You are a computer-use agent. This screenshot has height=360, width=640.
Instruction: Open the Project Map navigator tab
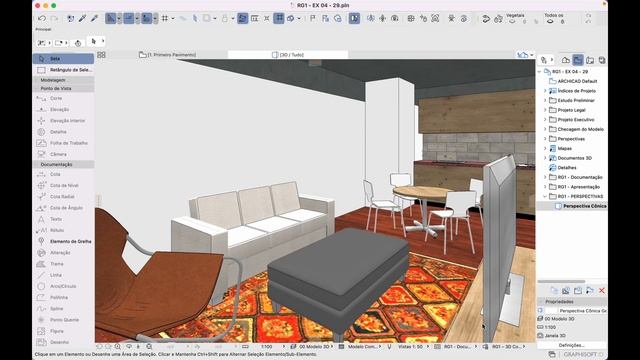pyautogui.click(x=566, y=60)
